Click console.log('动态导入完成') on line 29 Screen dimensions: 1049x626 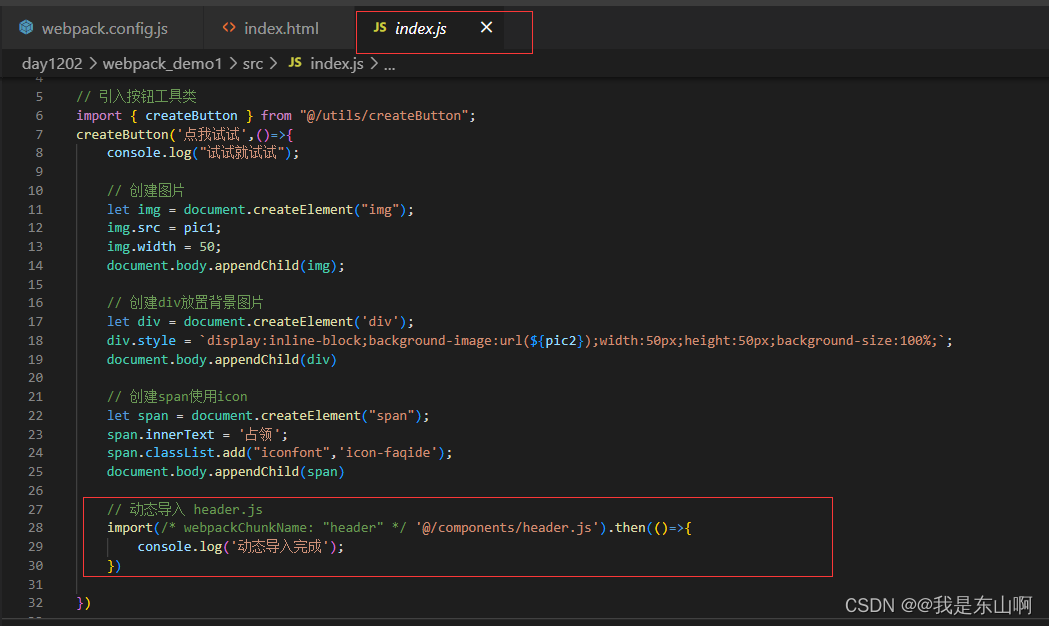pos(237,546)
